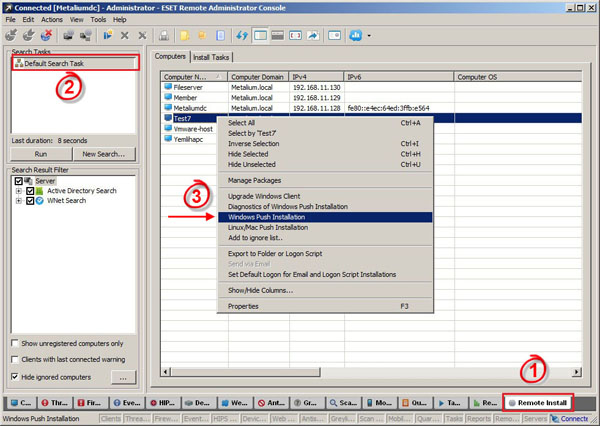Click the 192.168.11.130 IPv4 cell
The image size is (600, 426).
click(x=316, y=87)
